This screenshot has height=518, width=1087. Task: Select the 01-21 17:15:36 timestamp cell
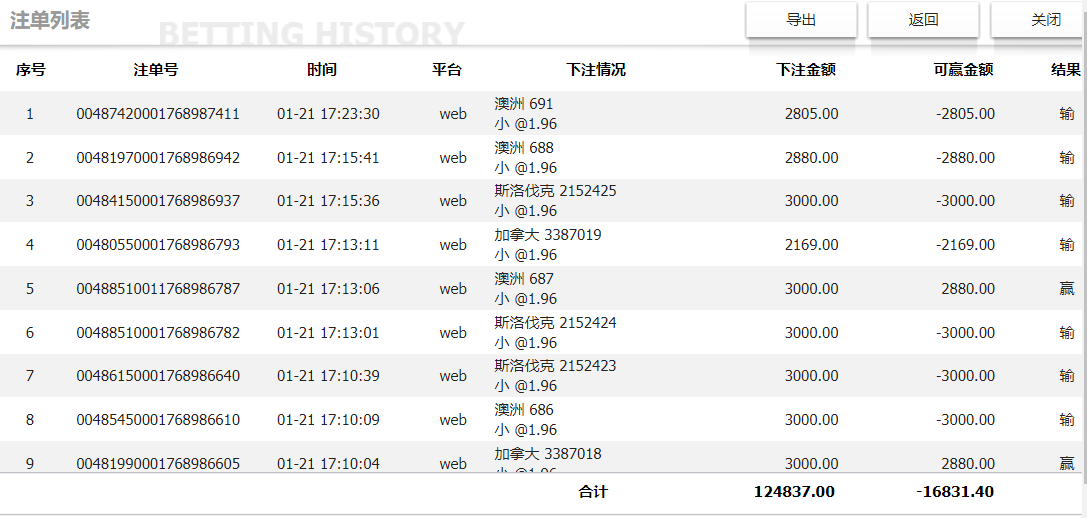click(x=328, y=201)
